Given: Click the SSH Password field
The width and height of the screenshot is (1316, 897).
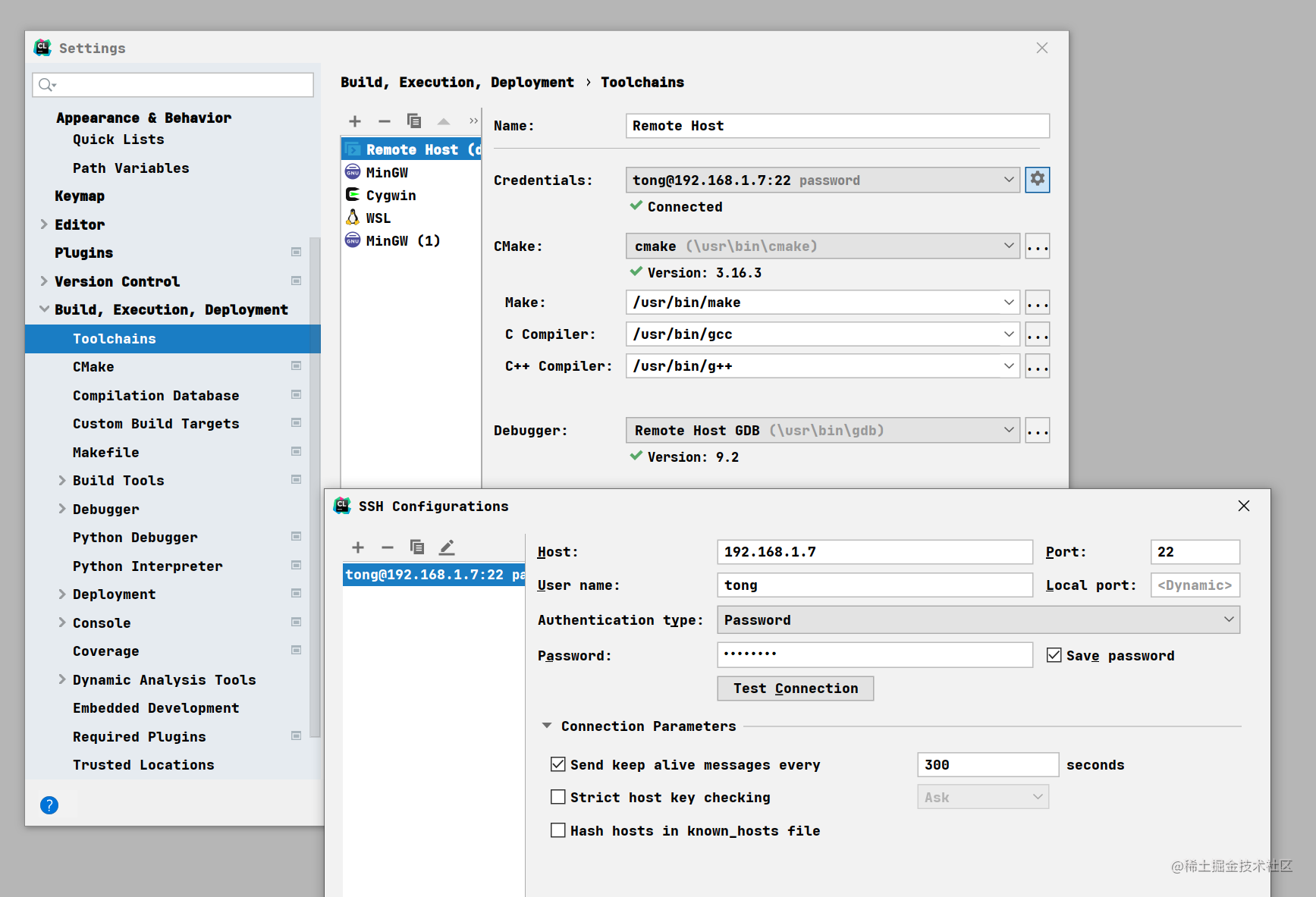Looking at the screenshot, I should (875, 655).
